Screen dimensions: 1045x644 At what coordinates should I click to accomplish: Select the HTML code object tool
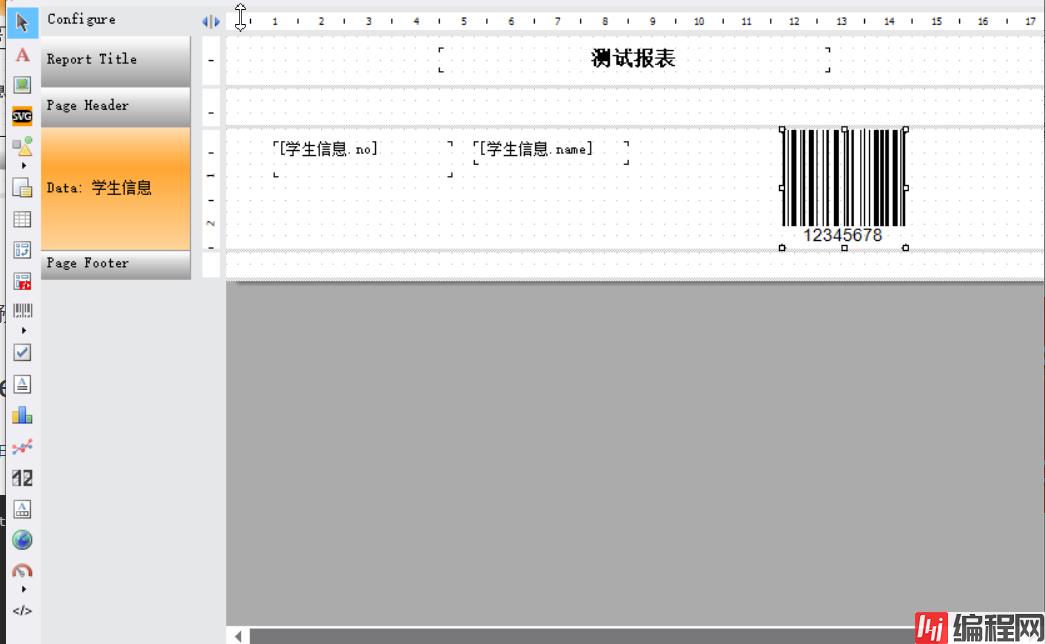[x=22, y=610]
